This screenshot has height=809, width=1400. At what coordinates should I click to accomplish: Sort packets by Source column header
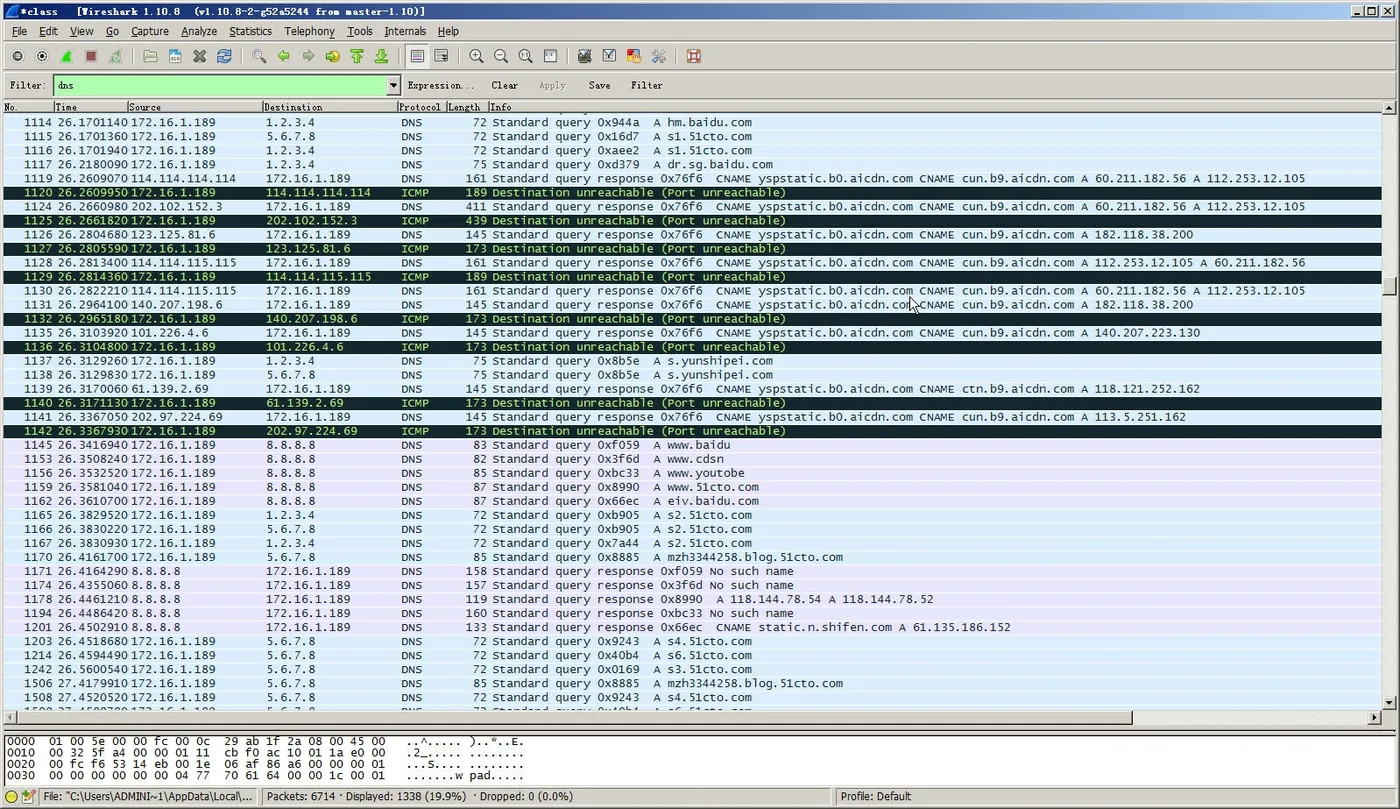click(195, 107)
